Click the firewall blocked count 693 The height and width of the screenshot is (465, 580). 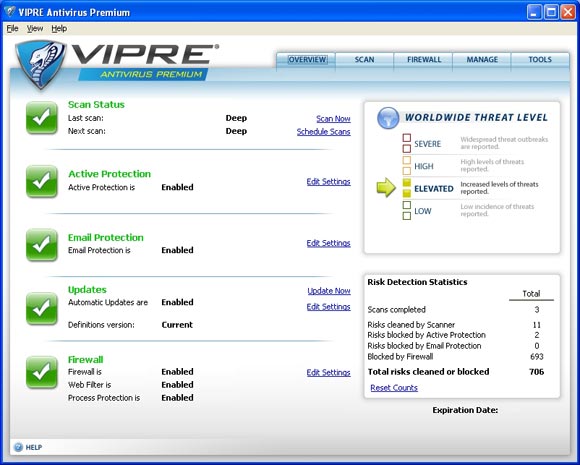(x=537, y=357)
